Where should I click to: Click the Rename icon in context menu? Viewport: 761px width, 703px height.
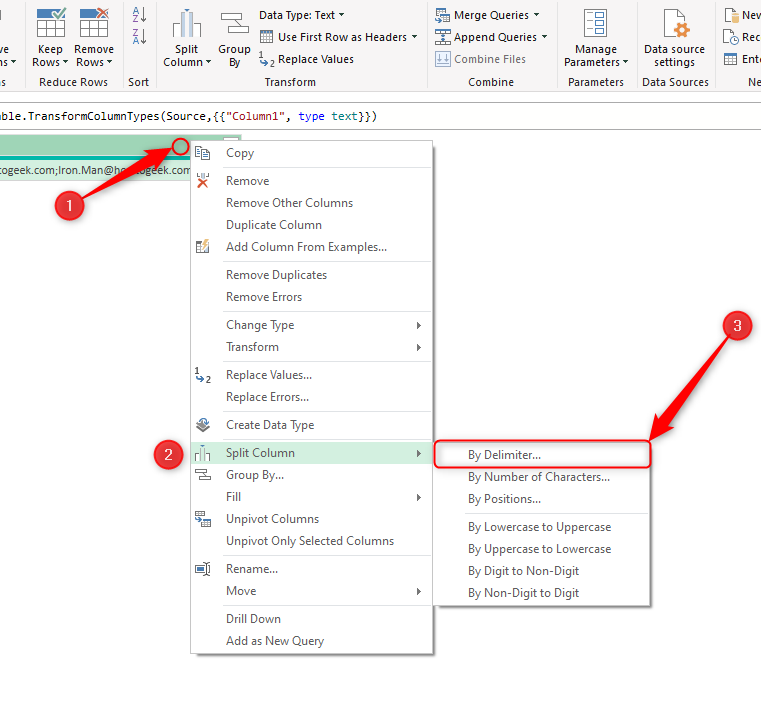point(202,569)
